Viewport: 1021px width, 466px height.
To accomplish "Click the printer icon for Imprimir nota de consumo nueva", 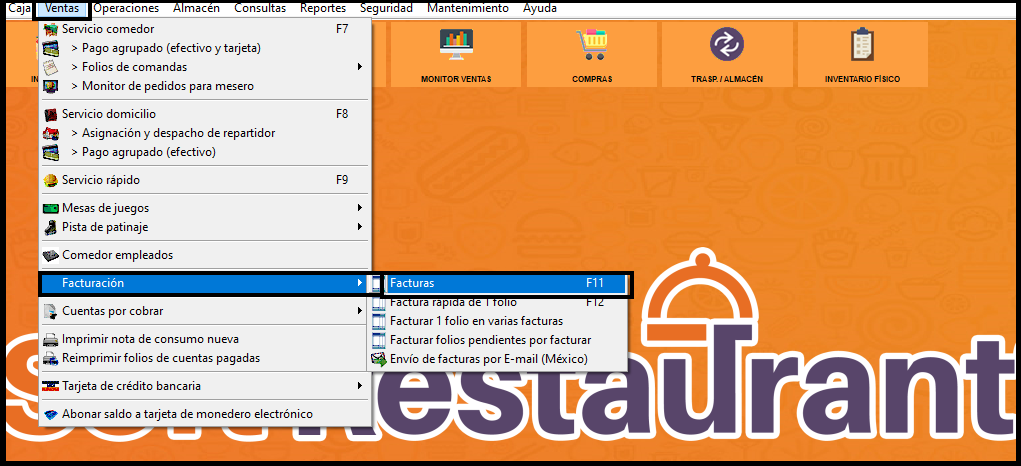I will pos(50,340).
